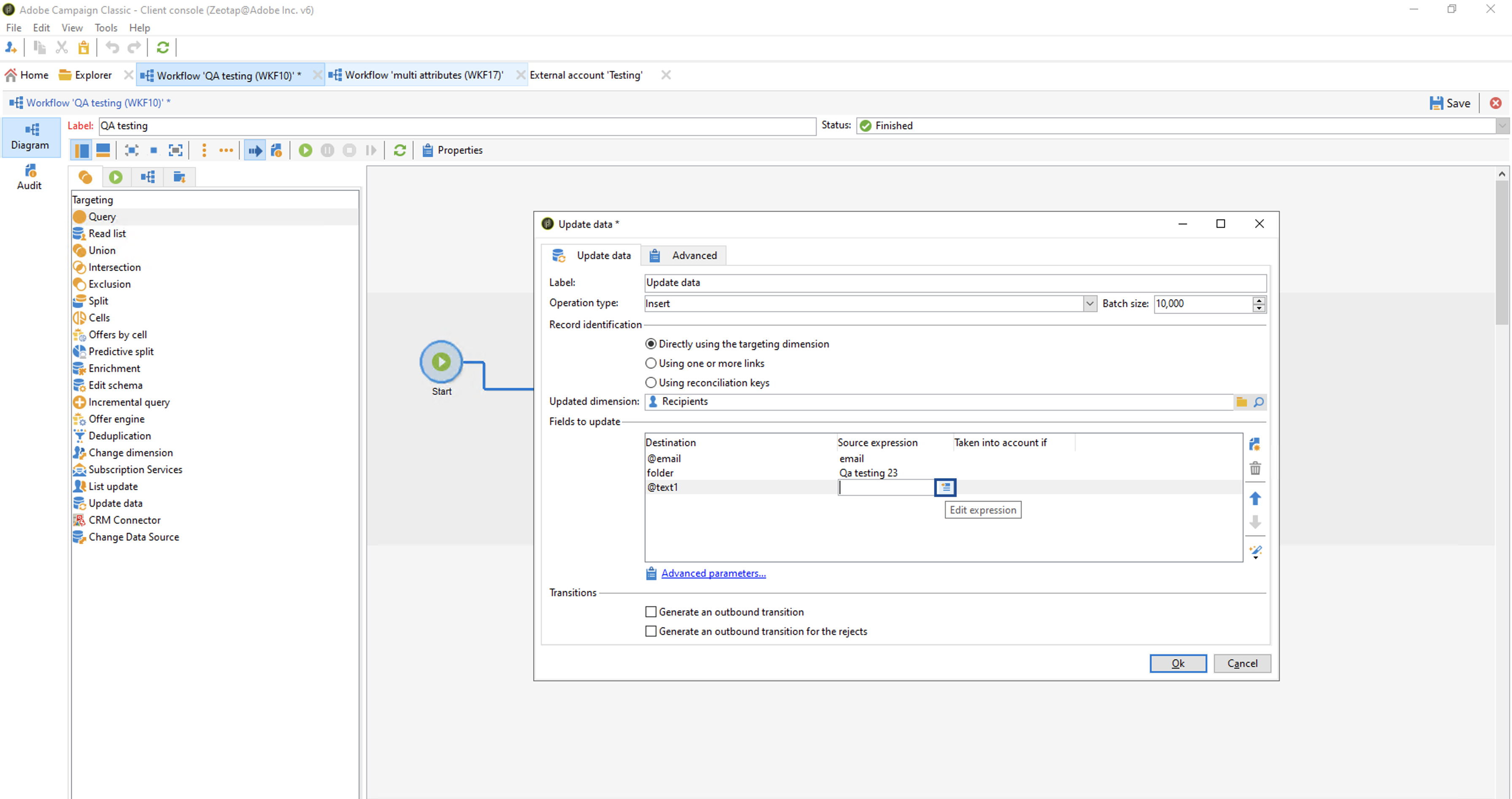Viewport: 1512px width, 799px height.
Task: Click folder icon to select updated dimension
Action: (x=1242, y=402)
